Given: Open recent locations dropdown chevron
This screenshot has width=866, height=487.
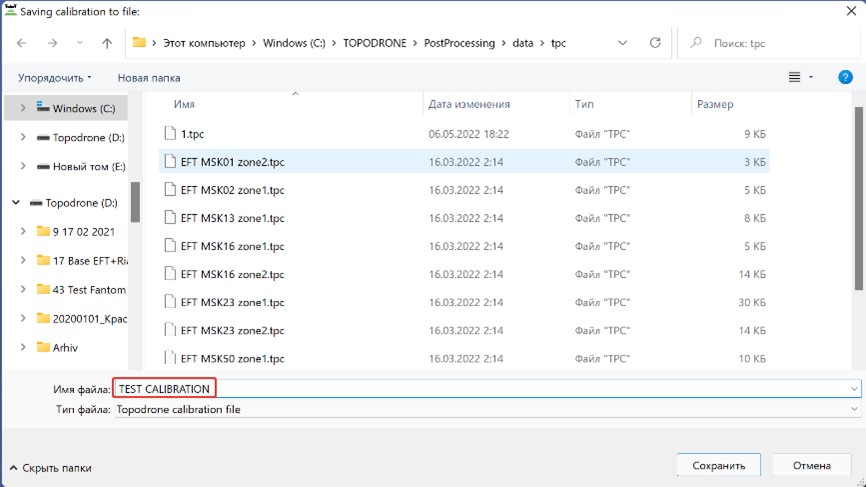Looking at the screenshot, I should (x=80, y=43).
